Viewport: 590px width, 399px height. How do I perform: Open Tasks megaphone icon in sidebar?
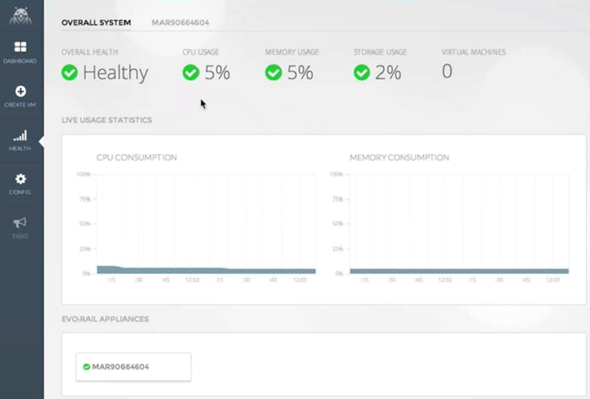click(x=20, y=222)
